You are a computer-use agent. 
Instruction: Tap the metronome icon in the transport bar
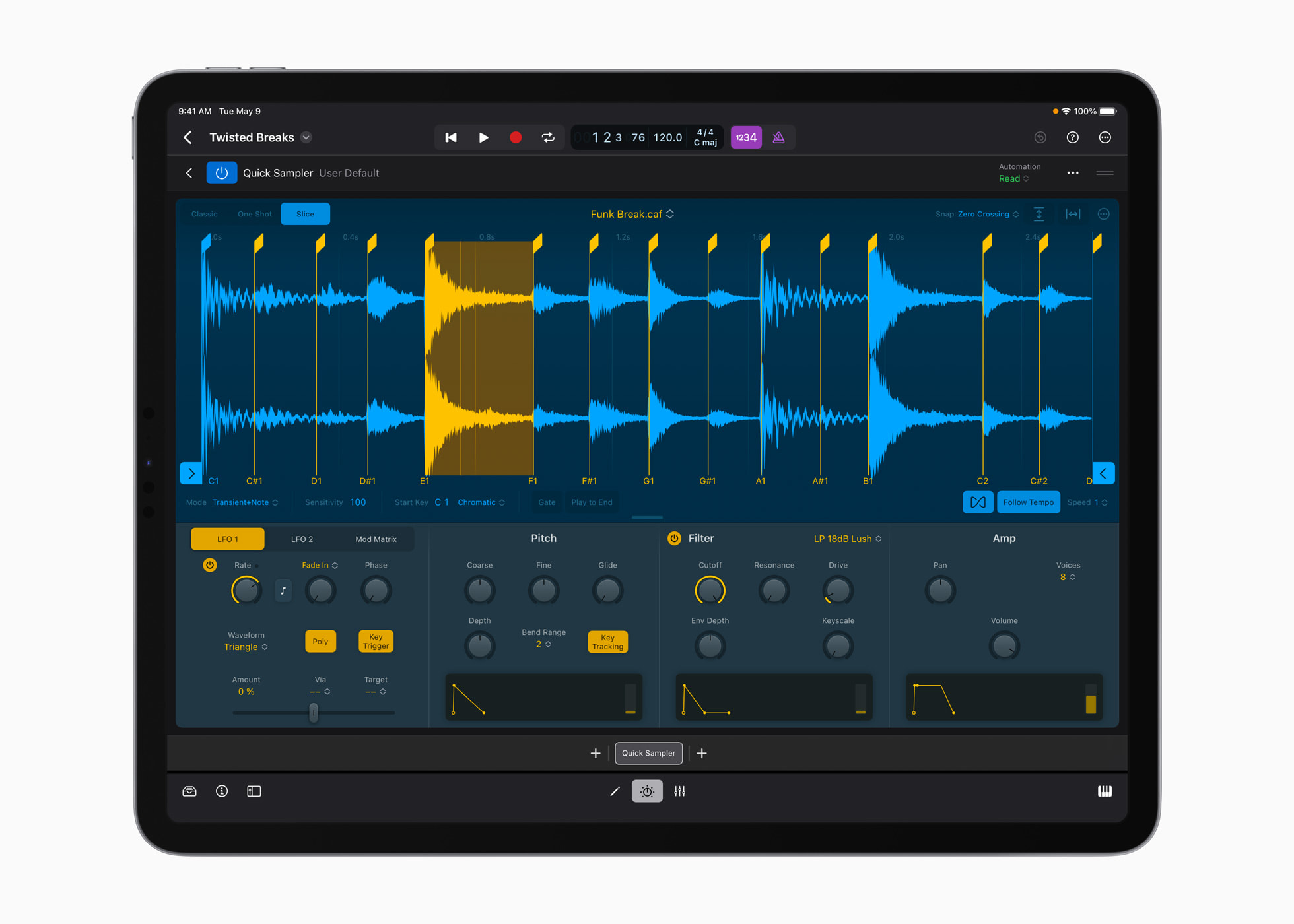[x=779, y=137]
